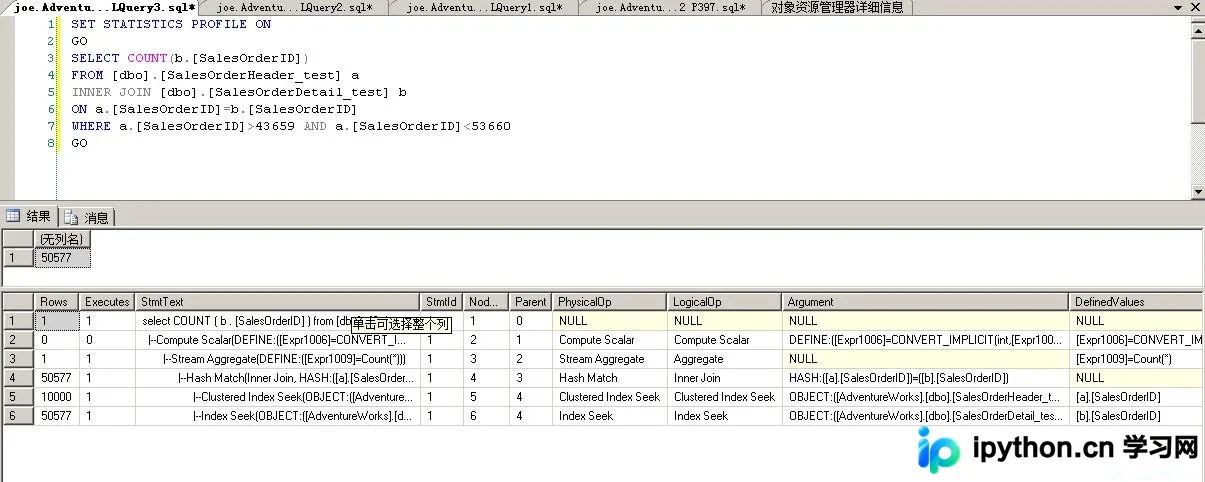Click the Stream Aggregate StmtText cell
Viewport: 1205px width, 482px height.
click(277, 359)
